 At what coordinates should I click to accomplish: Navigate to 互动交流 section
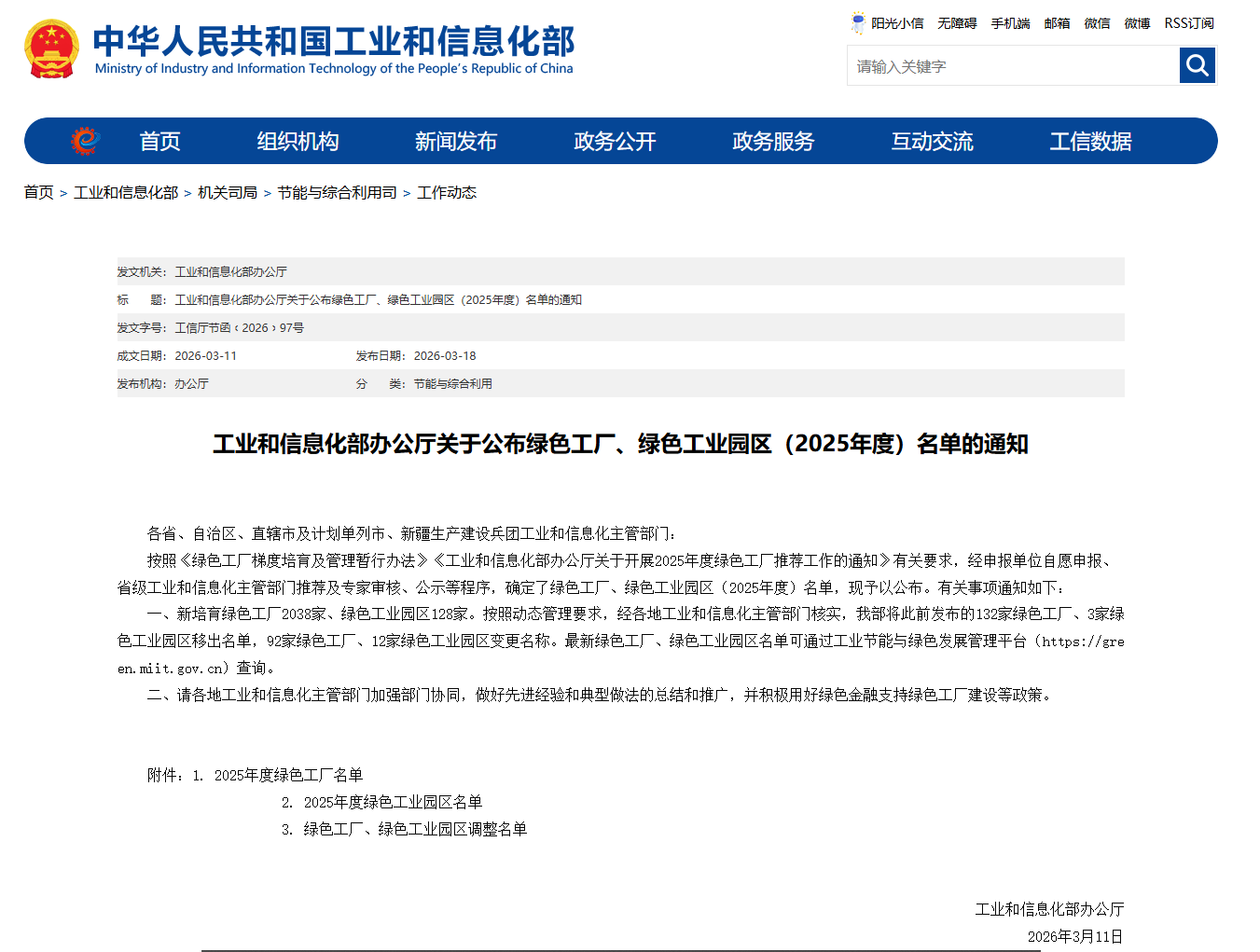coord(932,142)
